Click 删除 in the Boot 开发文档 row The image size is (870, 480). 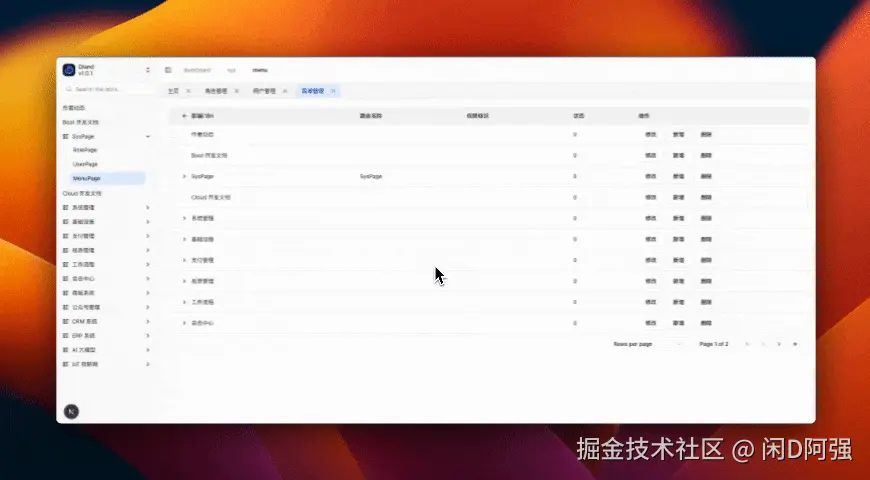pos(706,155)
